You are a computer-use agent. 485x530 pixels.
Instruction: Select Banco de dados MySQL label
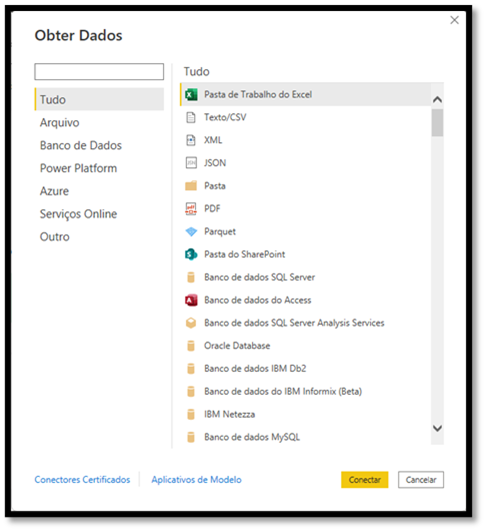tap(252, 437)
